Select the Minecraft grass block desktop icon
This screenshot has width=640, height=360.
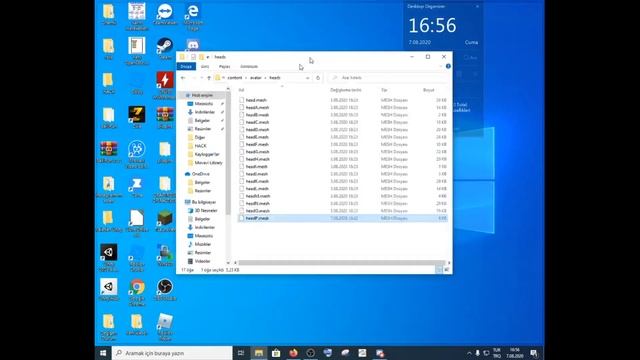click(165, 221)
